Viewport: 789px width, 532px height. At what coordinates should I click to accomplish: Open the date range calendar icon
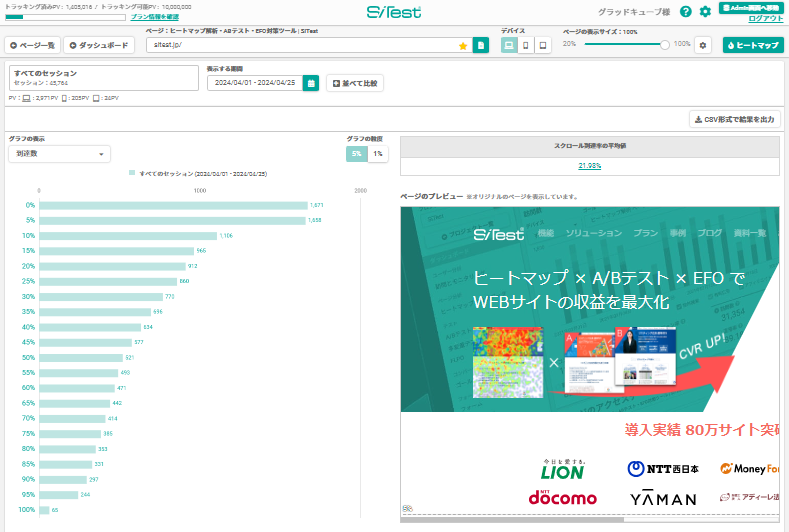[311, 83]
